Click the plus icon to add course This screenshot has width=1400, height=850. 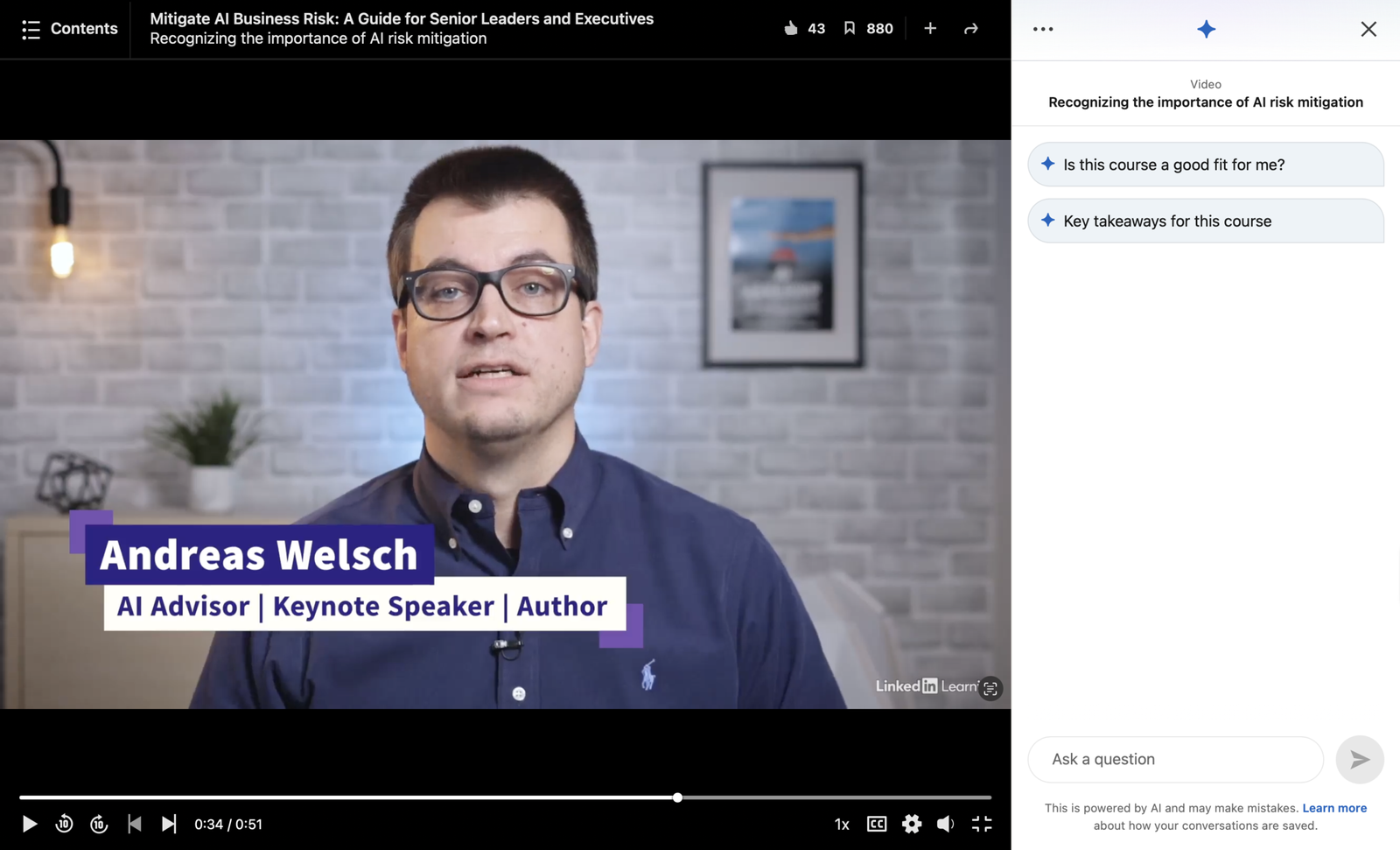[x=930, y=29]
